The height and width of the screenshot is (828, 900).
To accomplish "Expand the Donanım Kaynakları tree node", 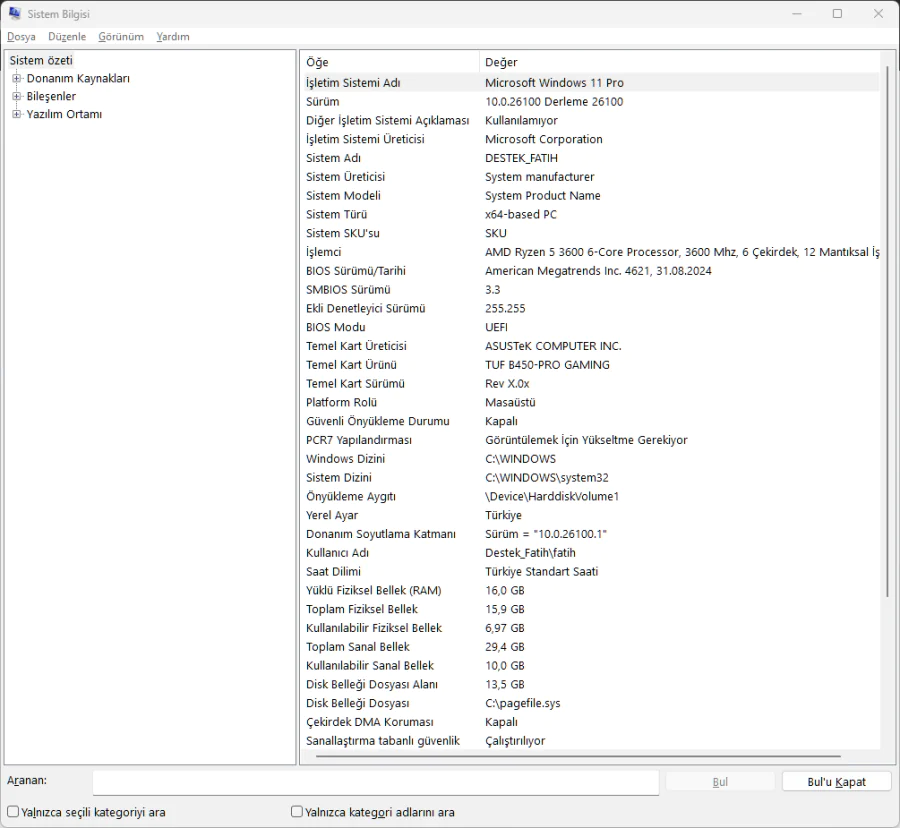I will [16, 78].
